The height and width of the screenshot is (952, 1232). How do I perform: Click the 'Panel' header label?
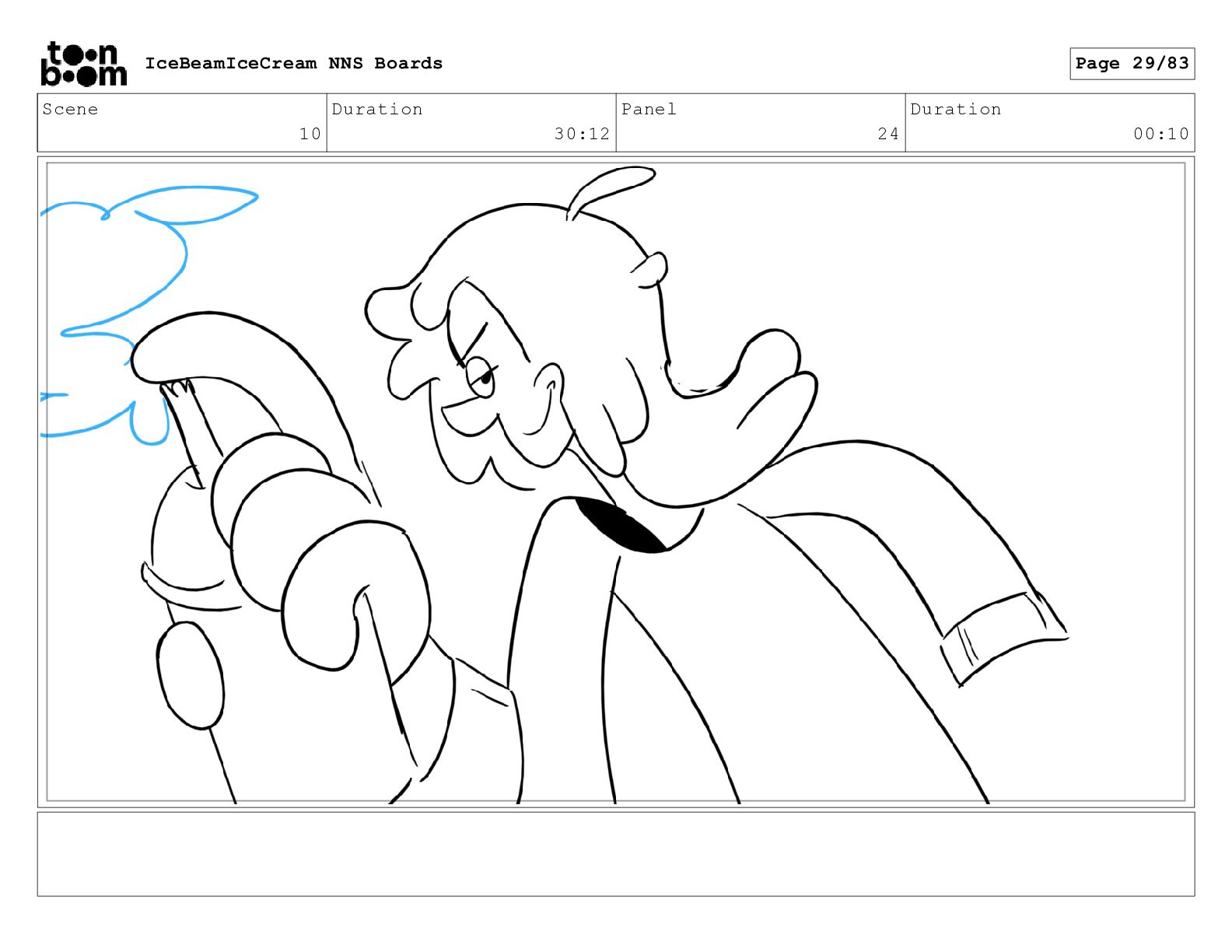pyautogui.click(x=649, y=109)
